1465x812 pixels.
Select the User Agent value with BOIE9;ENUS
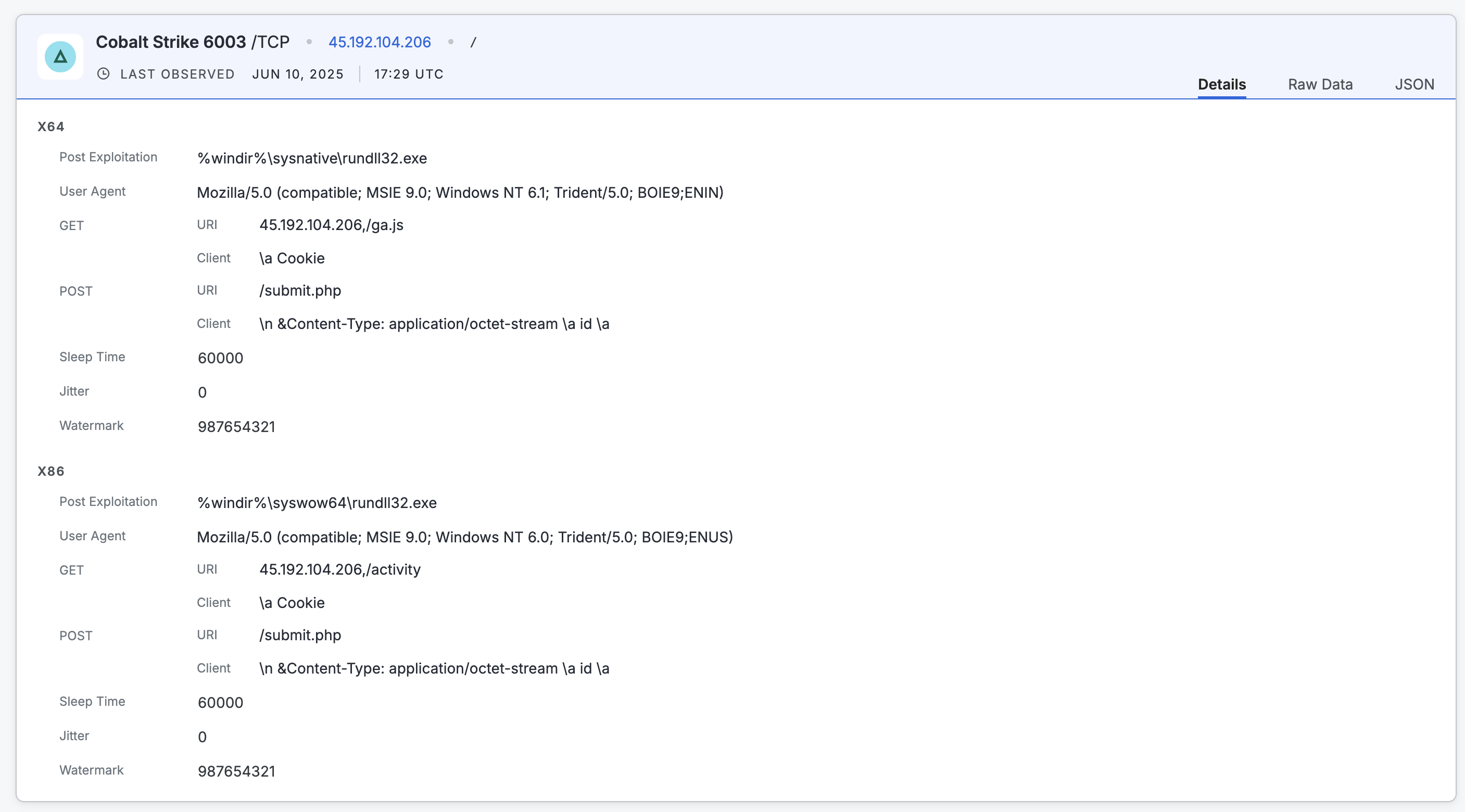coord(465,537)
